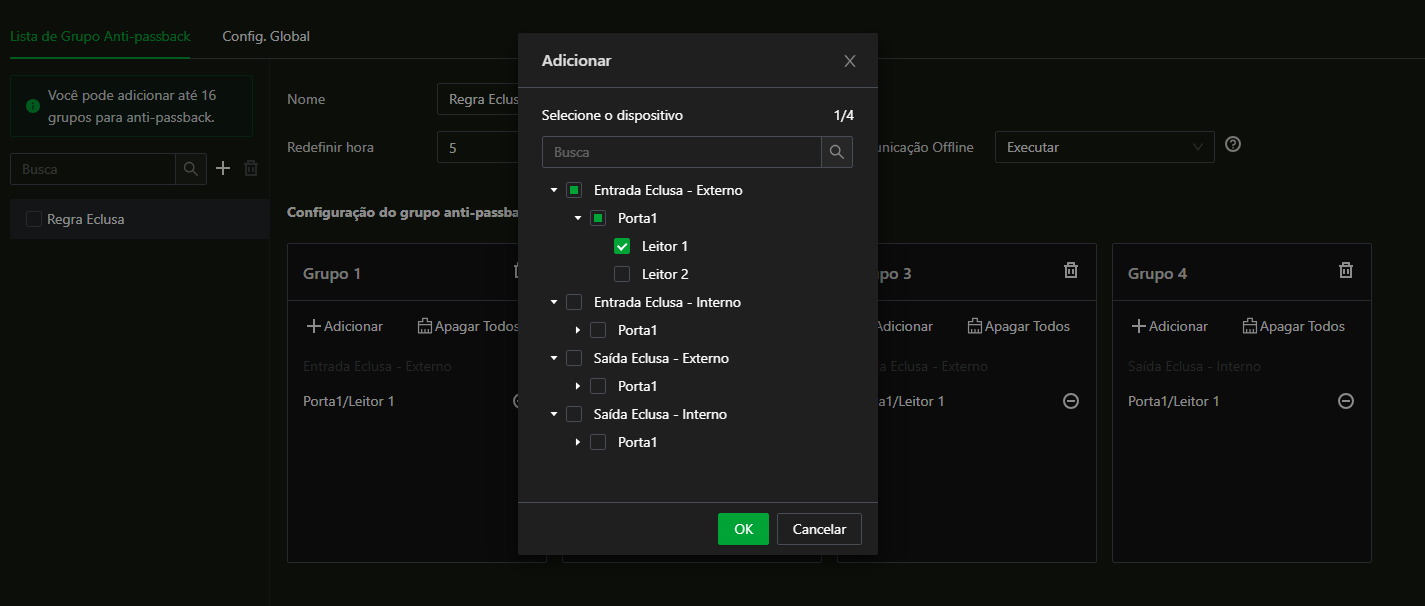
Task: Open the Executar dropdown
Action: click(x=1104, y=147)
